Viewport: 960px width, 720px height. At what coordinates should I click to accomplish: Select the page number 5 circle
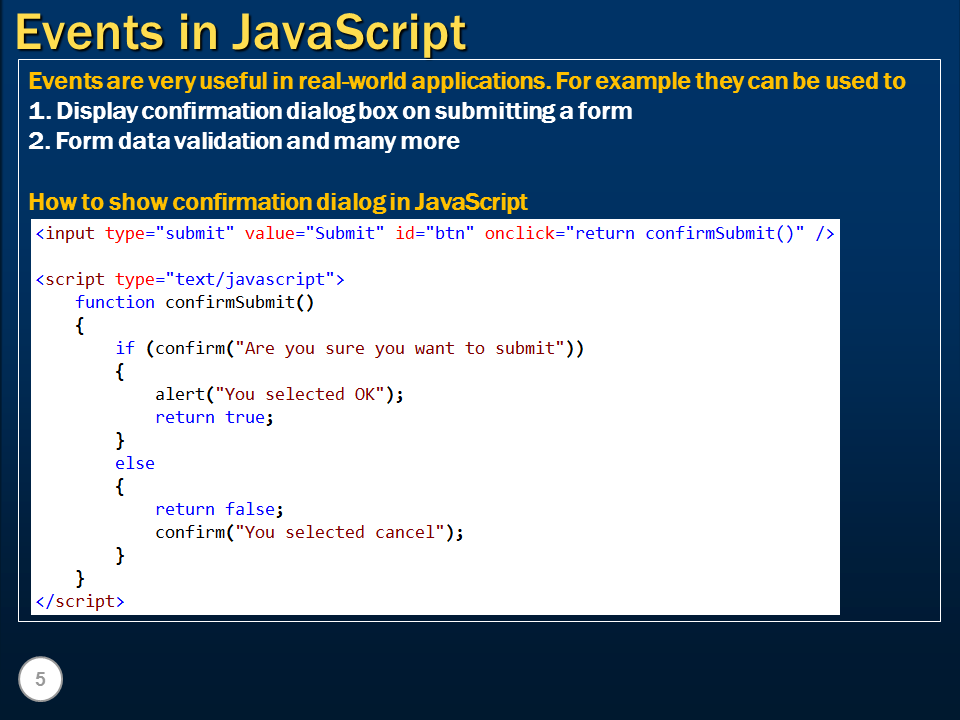tap(40, 679)
